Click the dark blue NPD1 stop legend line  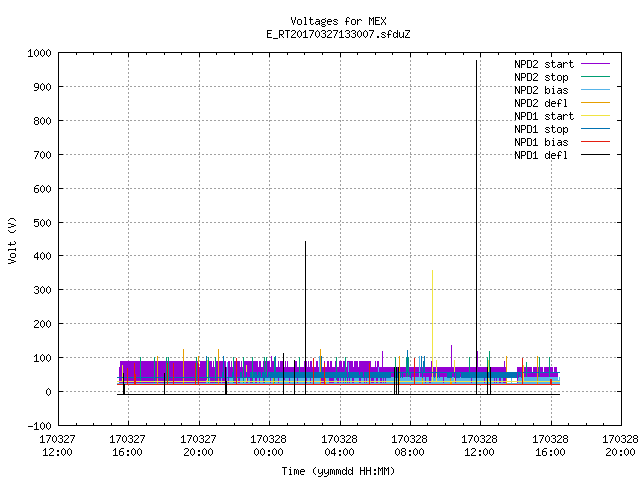[x=596, y=129]
